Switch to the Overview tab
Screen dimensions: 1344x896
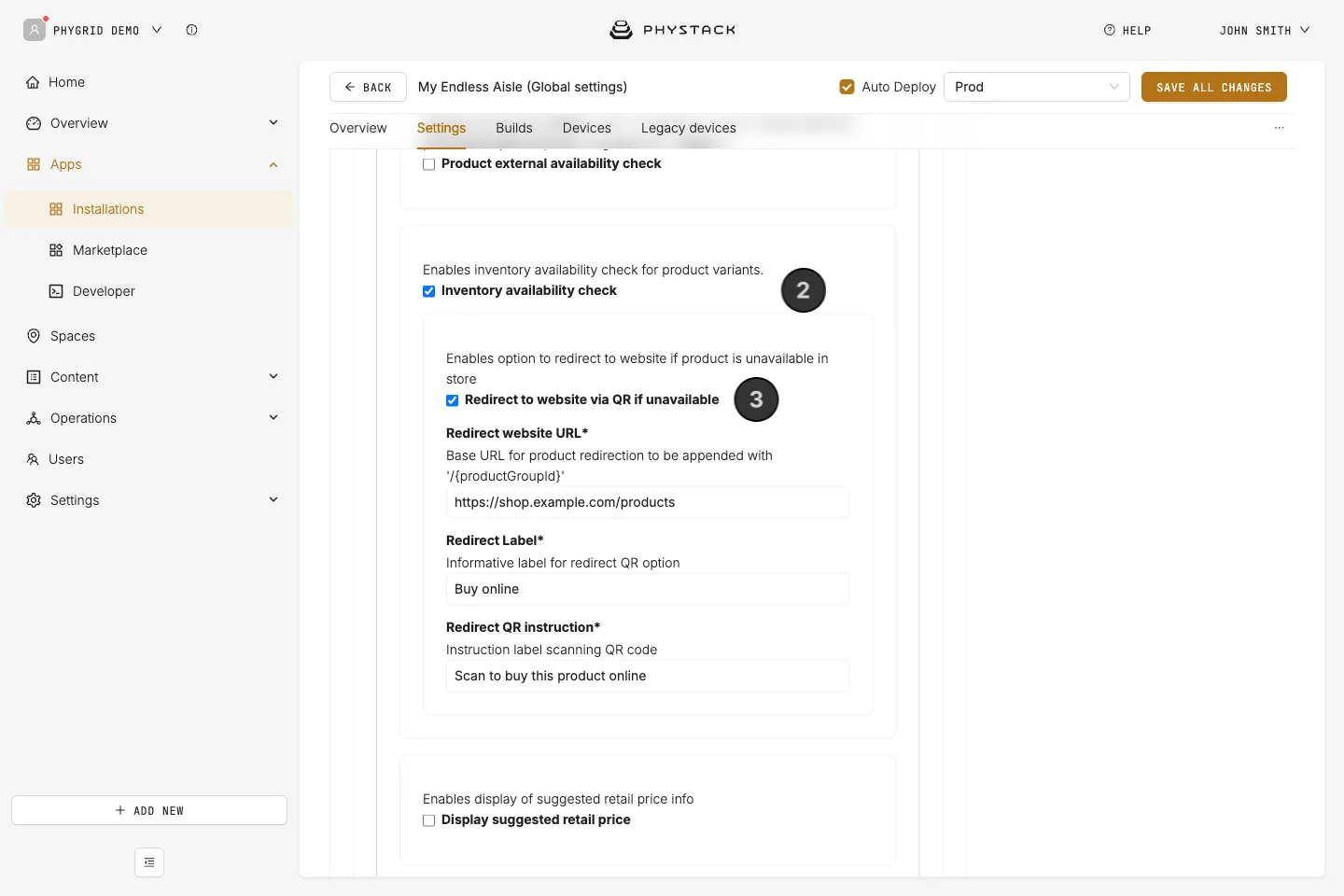pos(358,128)
